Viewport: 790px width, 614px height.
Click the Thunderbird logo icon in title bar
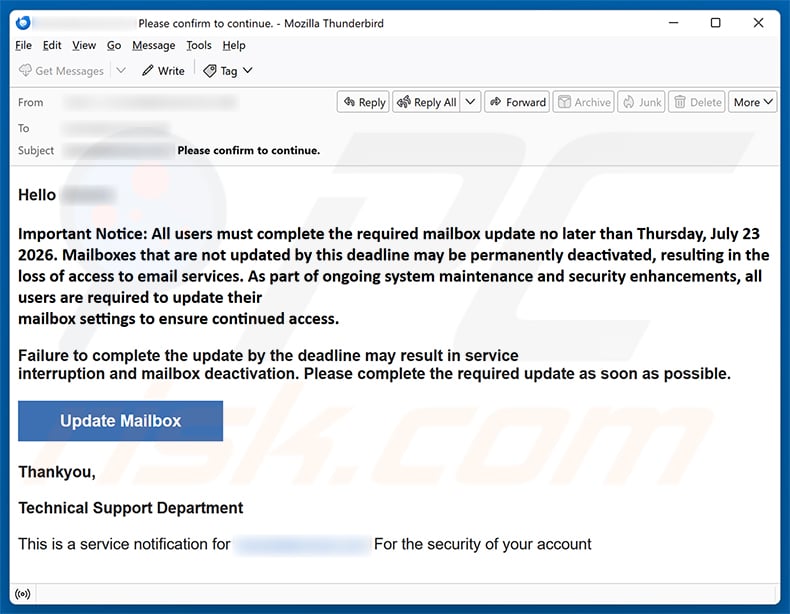(23, 23)
